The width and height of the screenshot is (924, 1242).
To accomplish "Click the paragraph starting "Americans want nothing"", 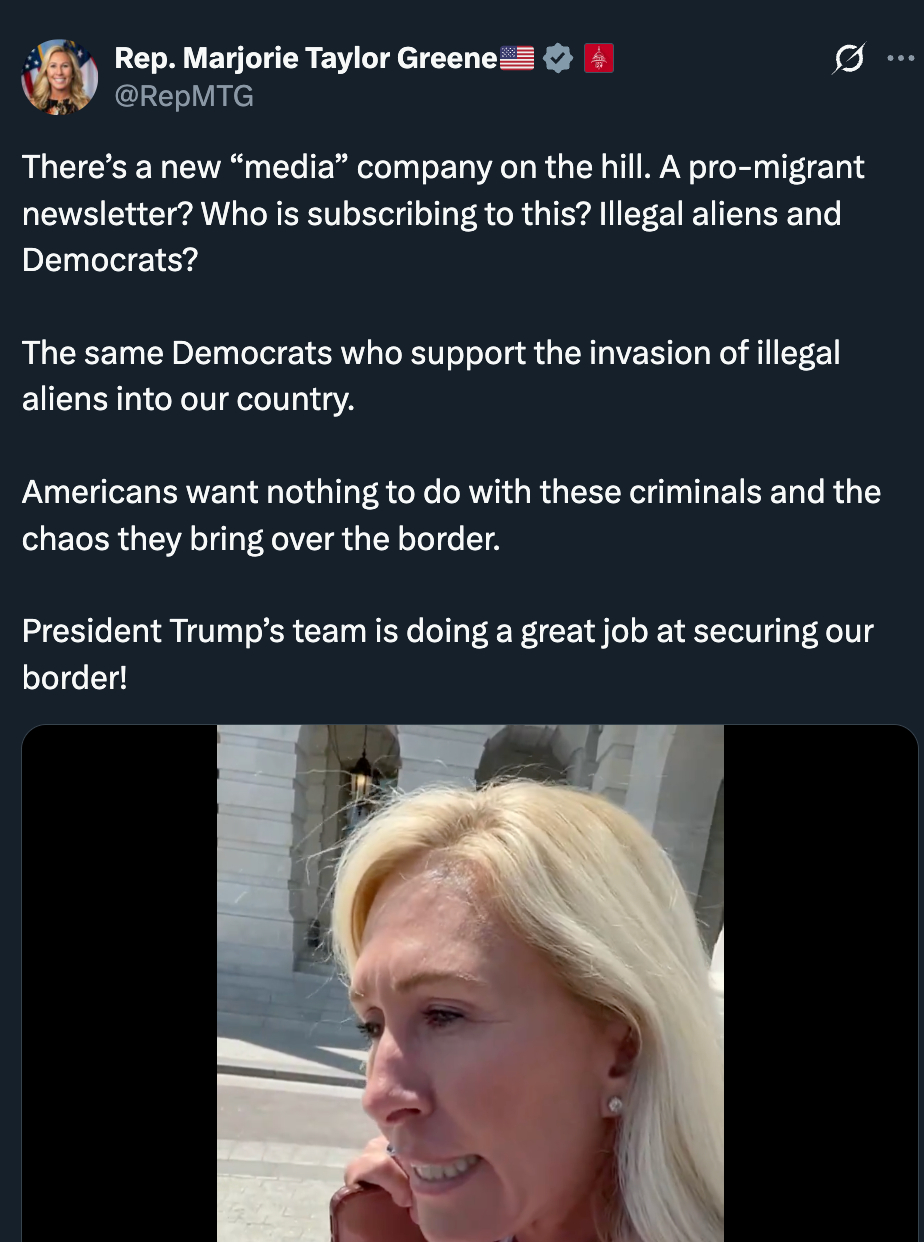I will 451,515.
